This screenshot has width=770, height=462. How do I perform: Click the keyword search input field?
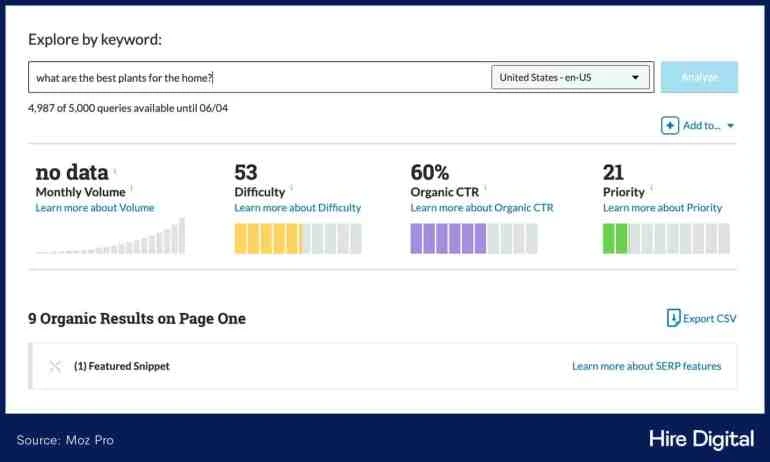(260, 77)
